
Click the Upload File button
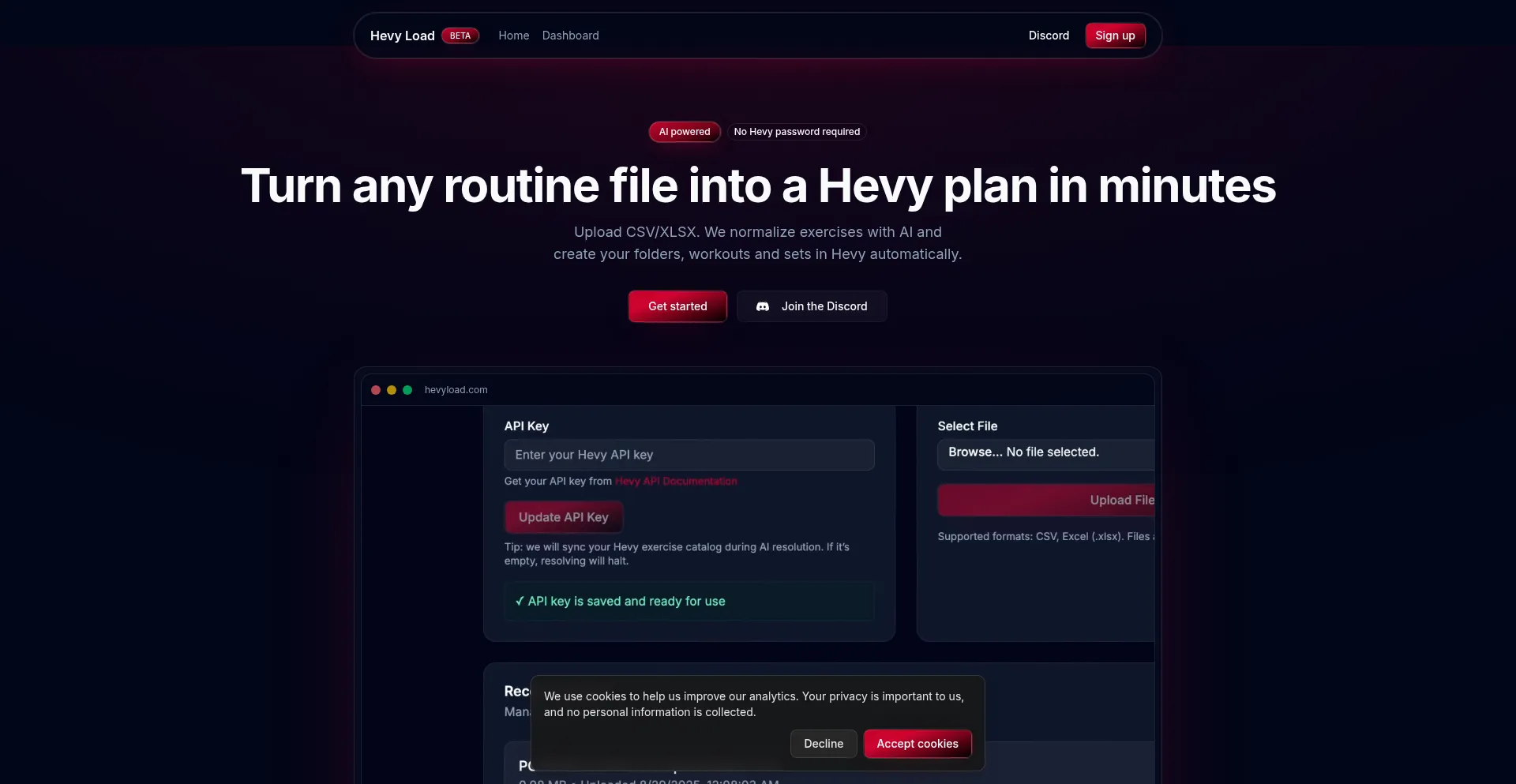point(1045,500)
